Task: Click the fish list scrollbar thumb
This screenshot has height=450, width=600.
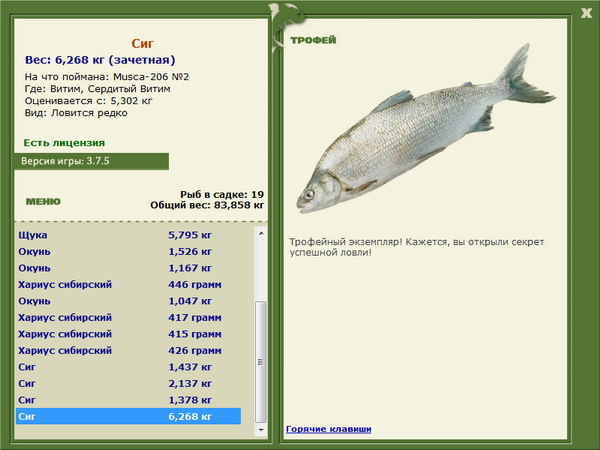Action: (x=261, y=362)
